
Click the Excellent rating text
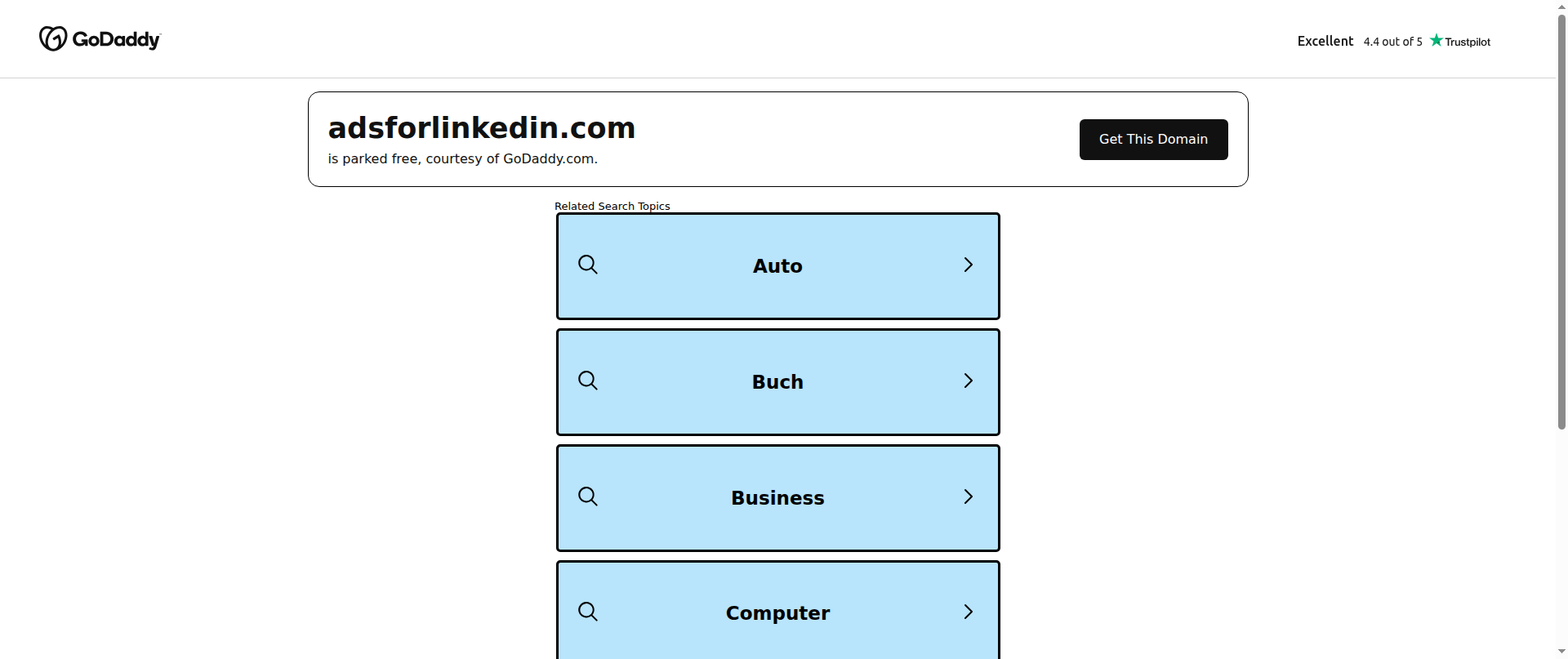pos(1325,41)
